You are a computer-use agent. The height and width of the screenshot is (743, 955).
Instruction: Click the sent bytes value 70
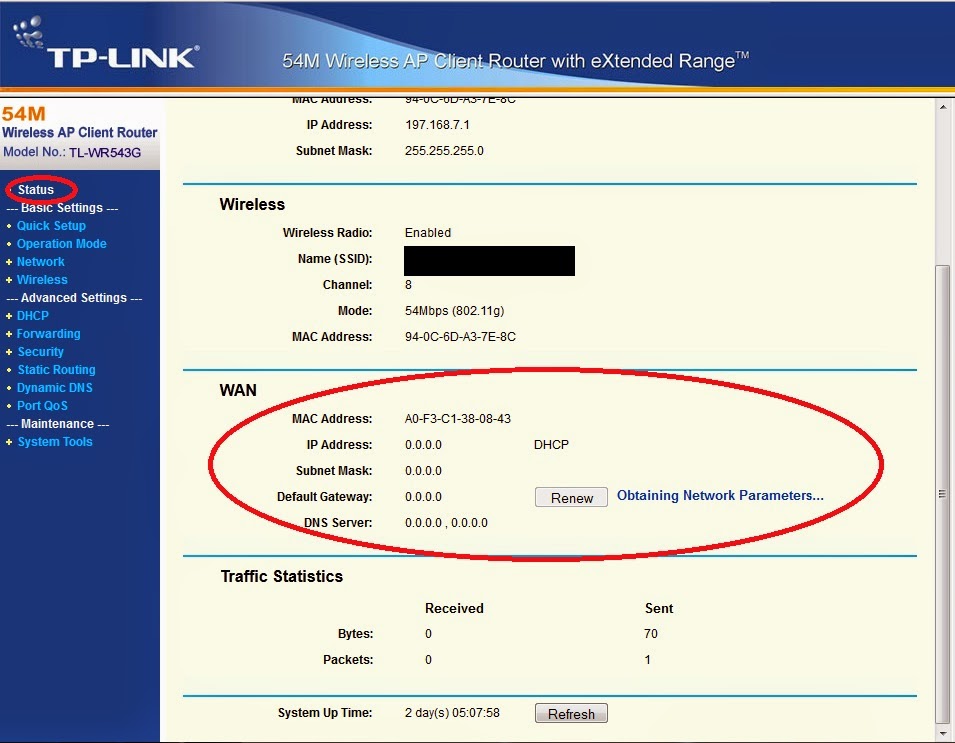pyautogui.click(x=650, y=633)
